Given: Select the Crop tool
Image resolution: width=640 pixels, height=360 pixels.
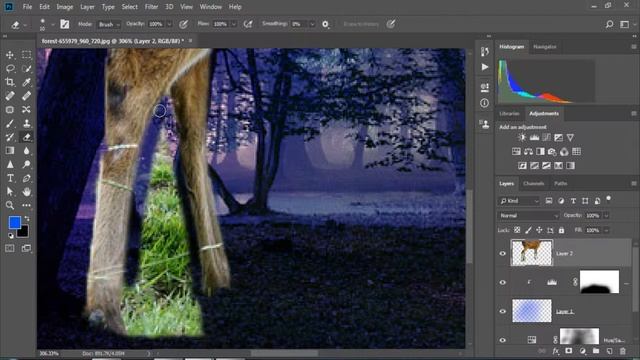Looking at the screenshot, I should (x=10, y=82).
